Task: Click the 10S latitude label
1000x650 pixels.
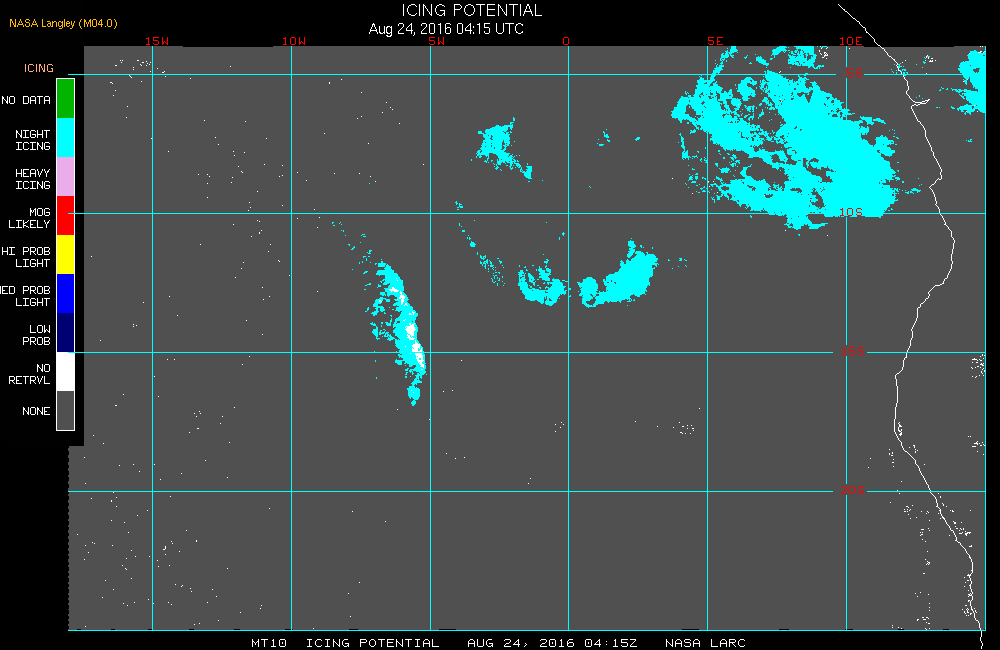Action: 851,212
